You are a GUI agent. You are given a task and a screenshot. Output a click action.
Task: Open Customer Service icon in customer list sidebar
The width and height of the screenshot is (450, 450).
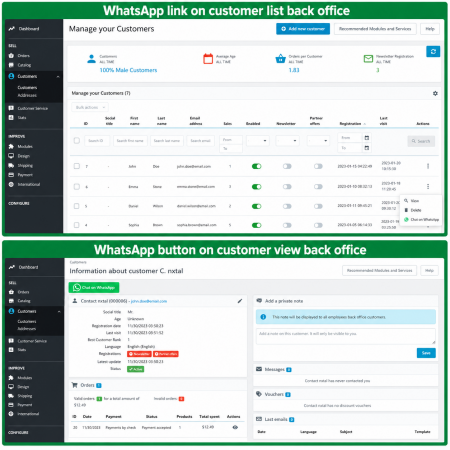click(11, 108)
